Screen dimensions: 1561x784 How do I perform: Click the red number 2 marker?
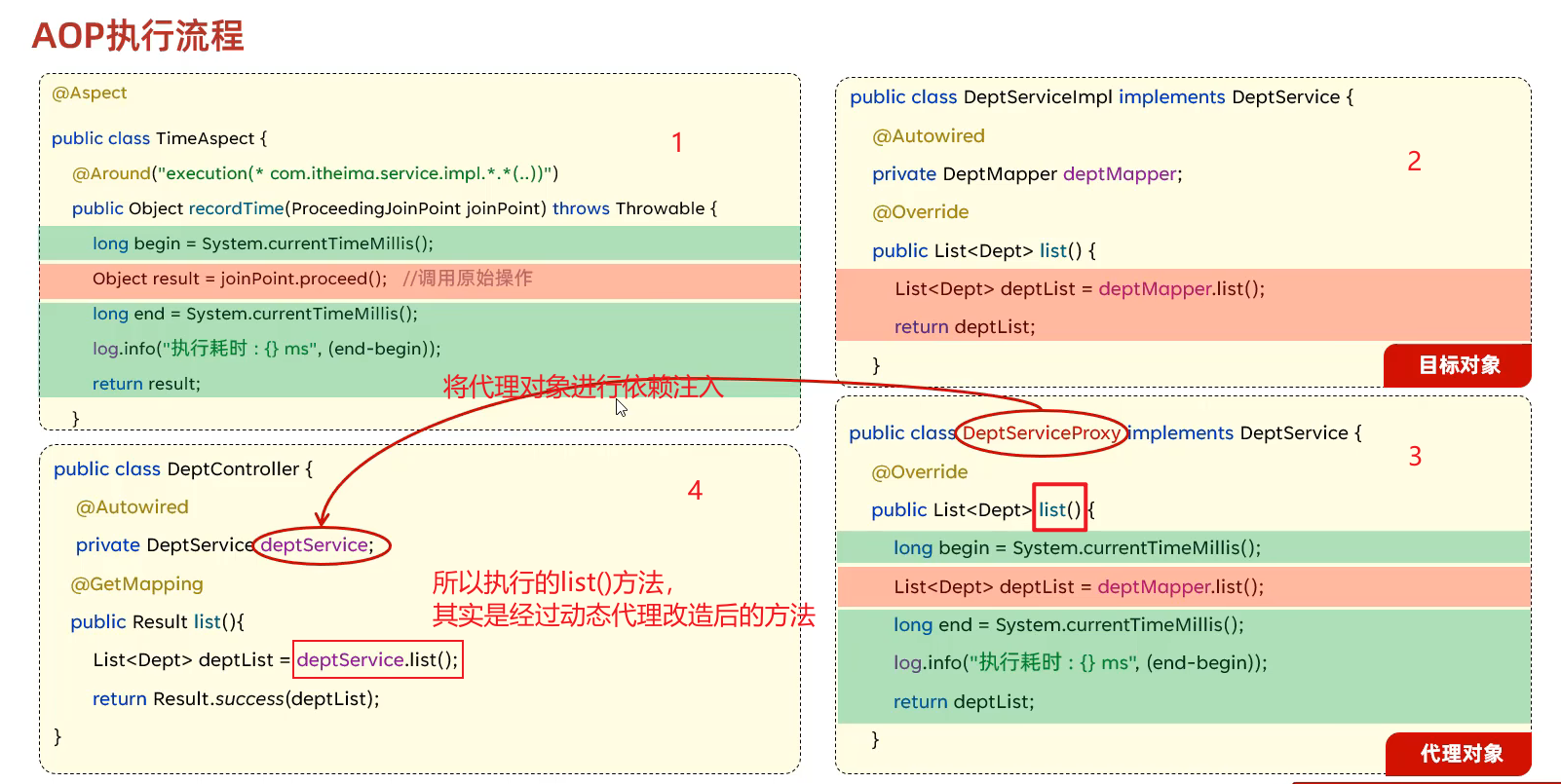click(x=1414, y=162)
